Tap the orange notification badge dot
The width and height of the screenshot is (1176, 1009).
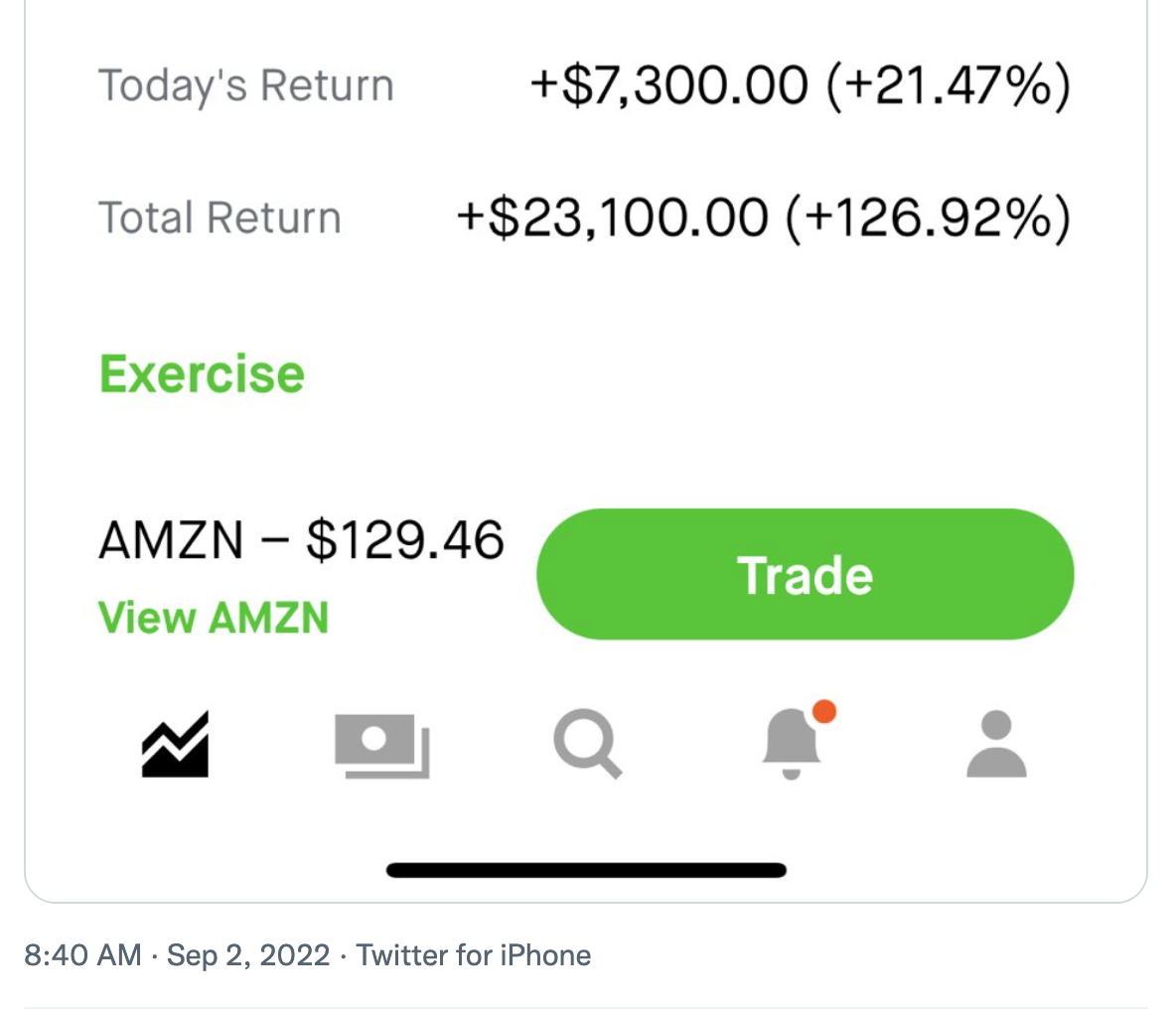[x=823, y=711]
